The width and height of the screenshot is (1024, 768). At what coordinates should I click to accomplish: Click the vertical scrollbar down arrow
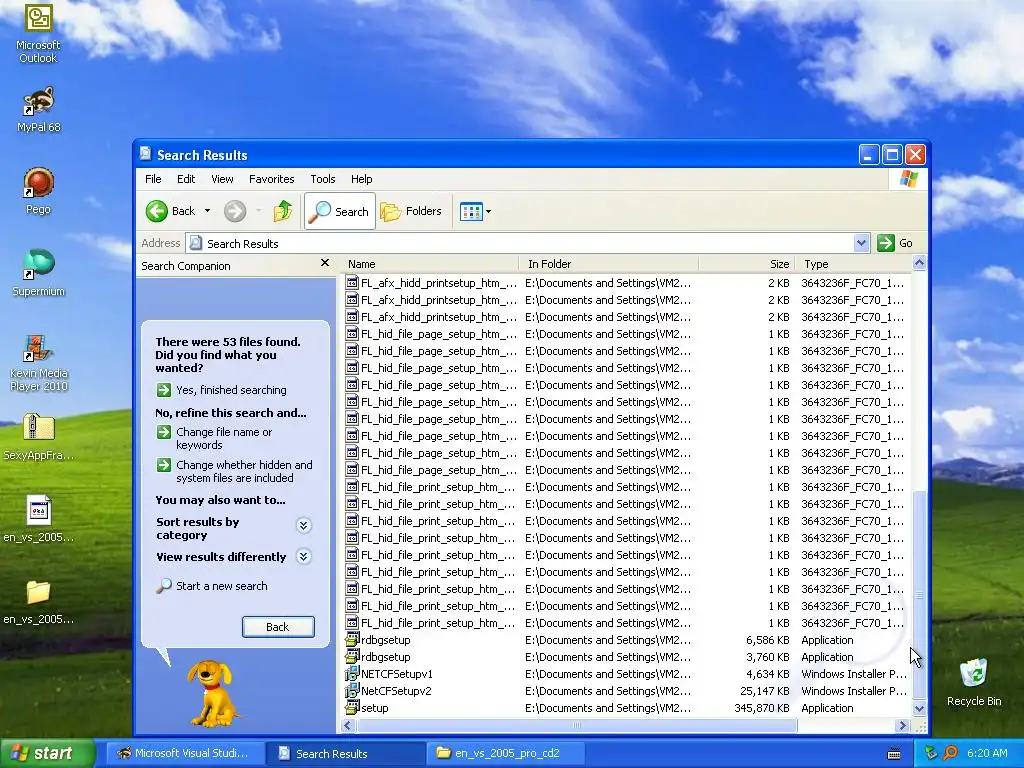click(919, 709)
